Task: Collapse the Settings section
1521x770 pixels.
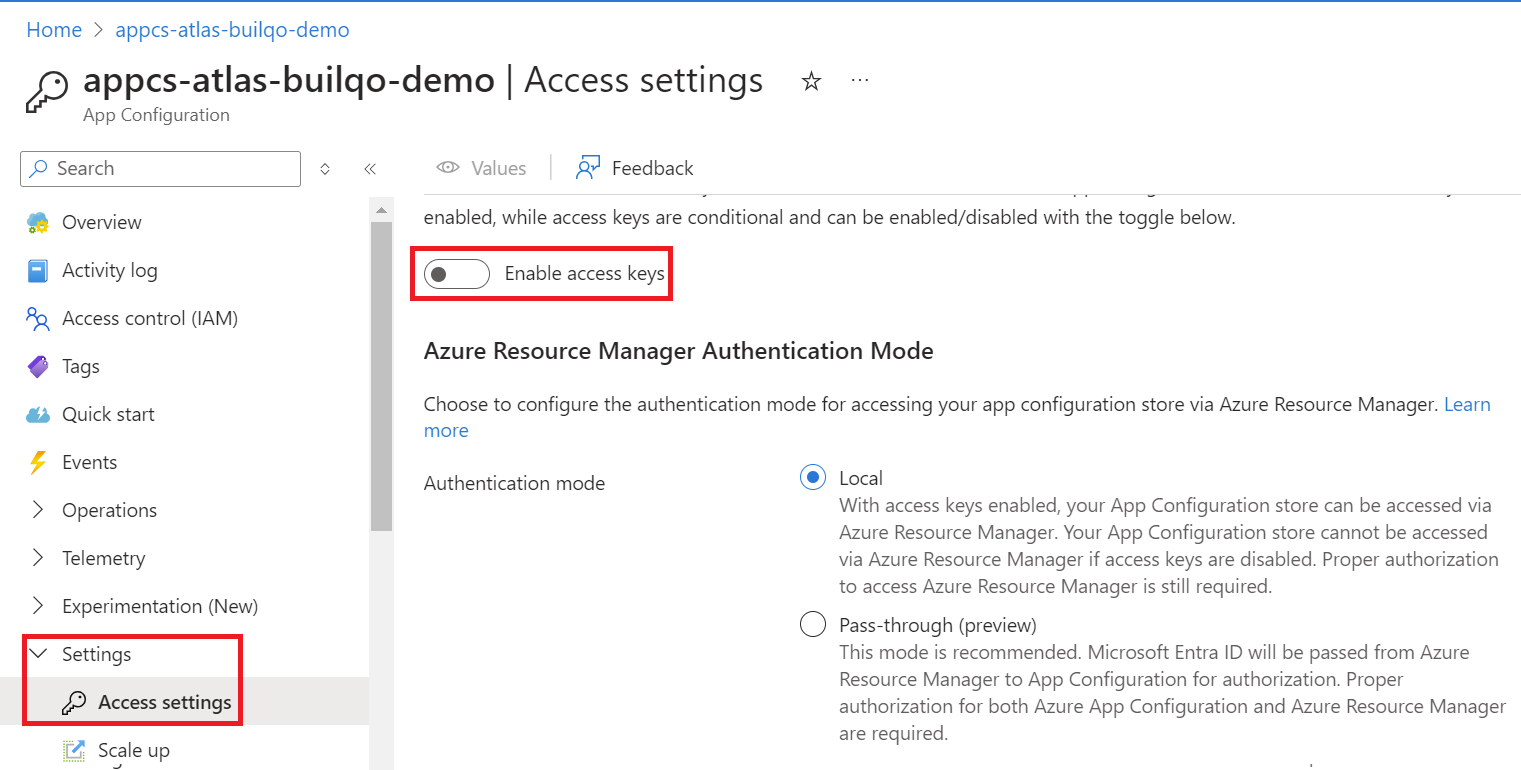Action: [x=38, y=654]
